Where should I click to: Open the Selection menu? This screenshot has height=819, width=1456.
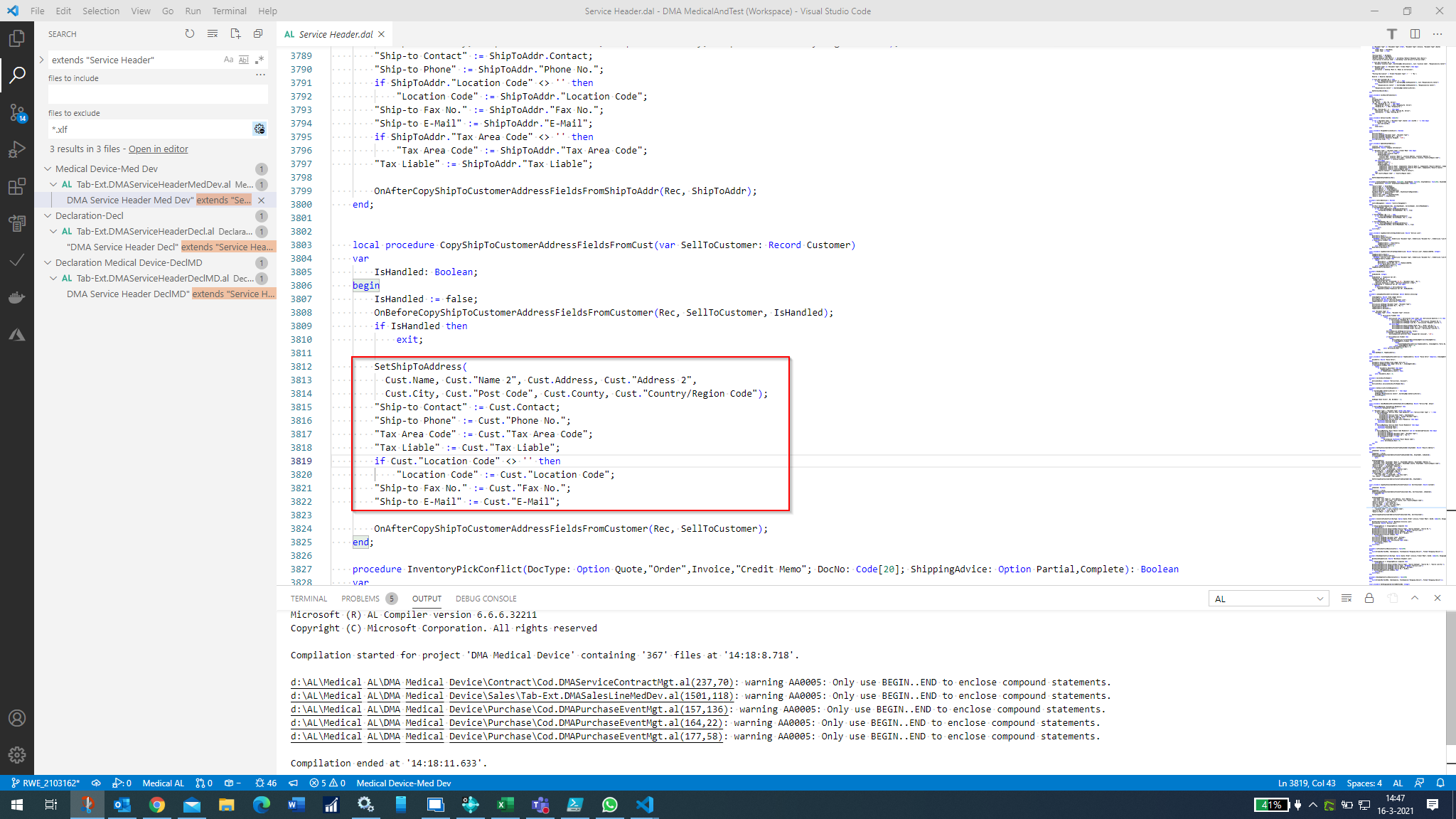(101, 11)
